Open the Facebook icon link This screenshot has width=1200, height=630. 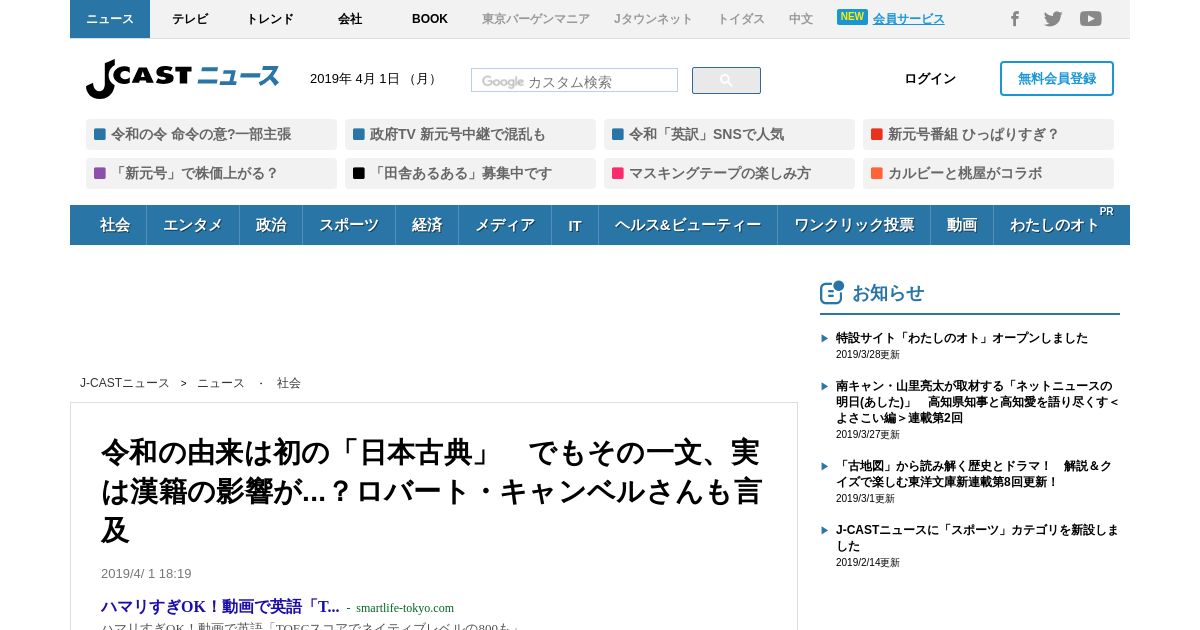click(x=1014, y=19)
